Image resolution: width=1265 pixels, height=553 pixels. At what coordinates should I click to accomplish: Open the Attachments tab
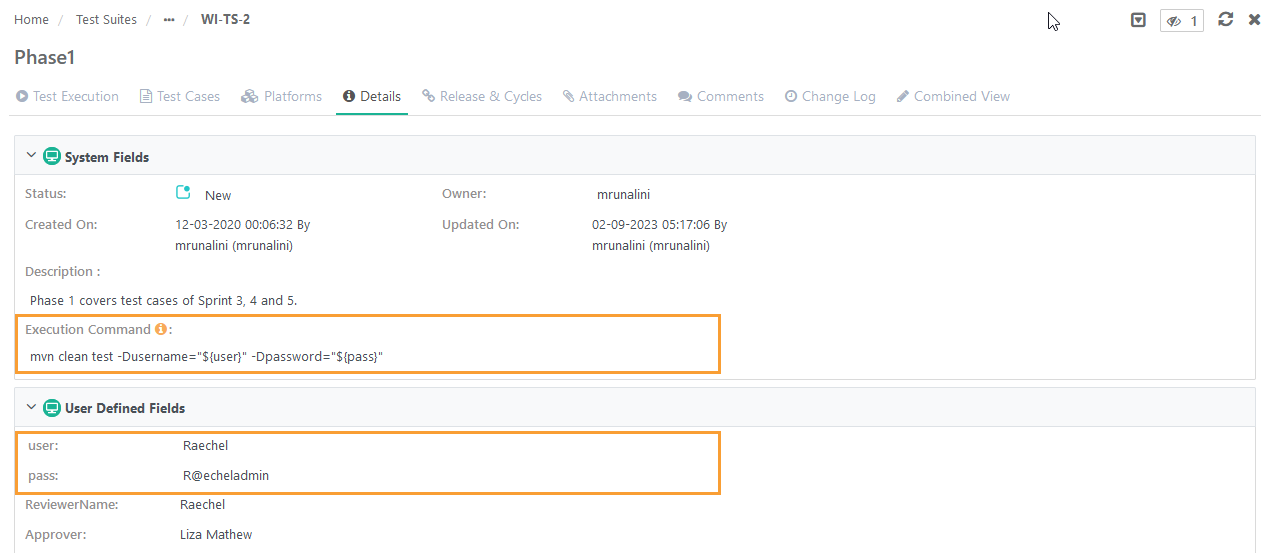pos(610,97)
